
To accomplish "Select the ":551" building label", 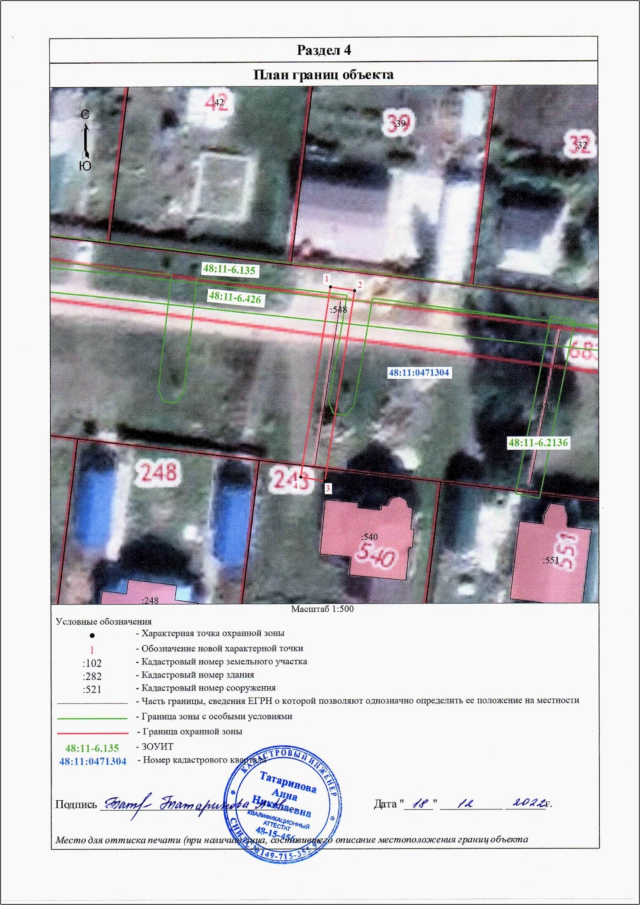I will 553,560.
